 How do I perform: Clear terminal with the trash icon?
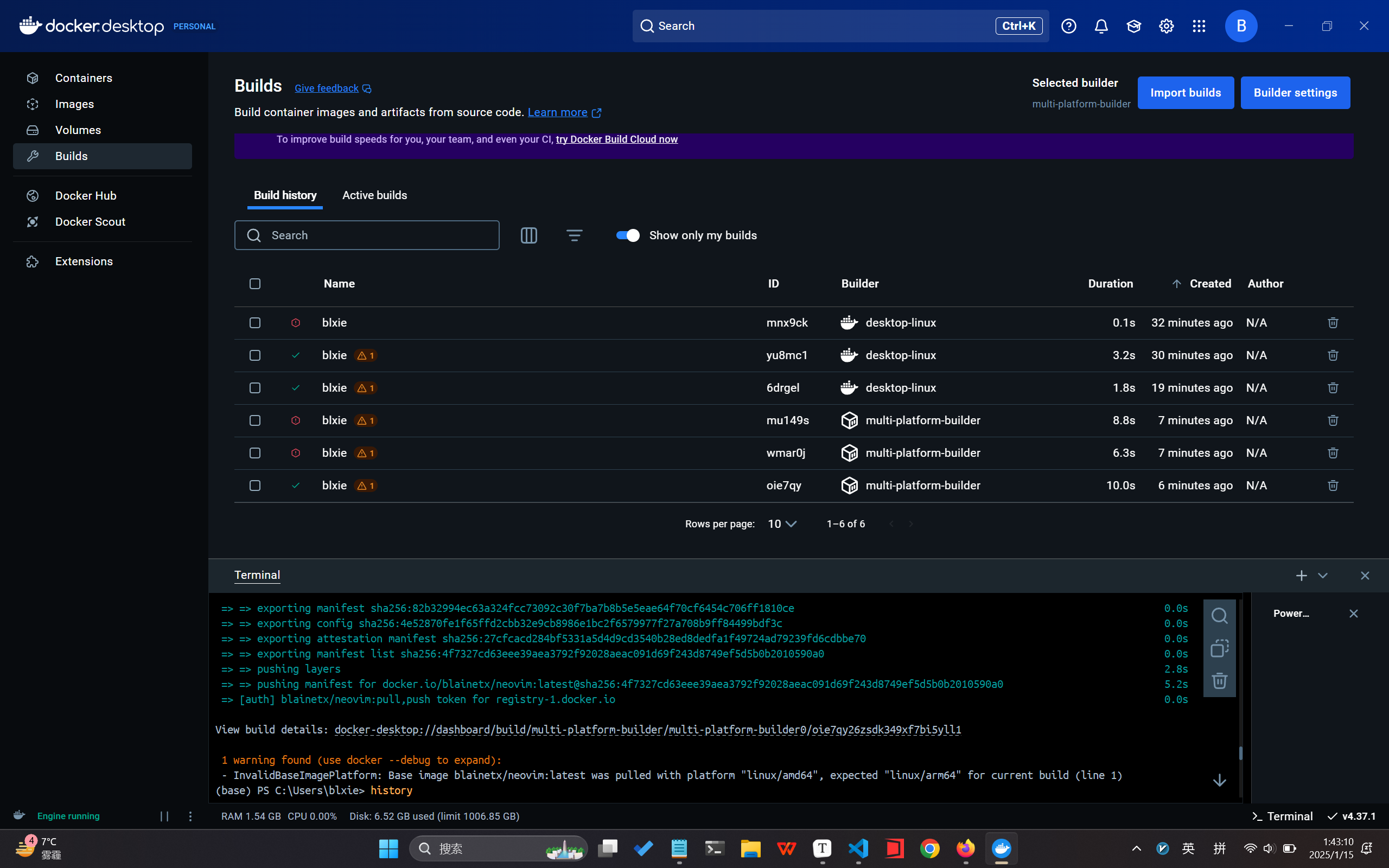click(x=1219, y=681)
